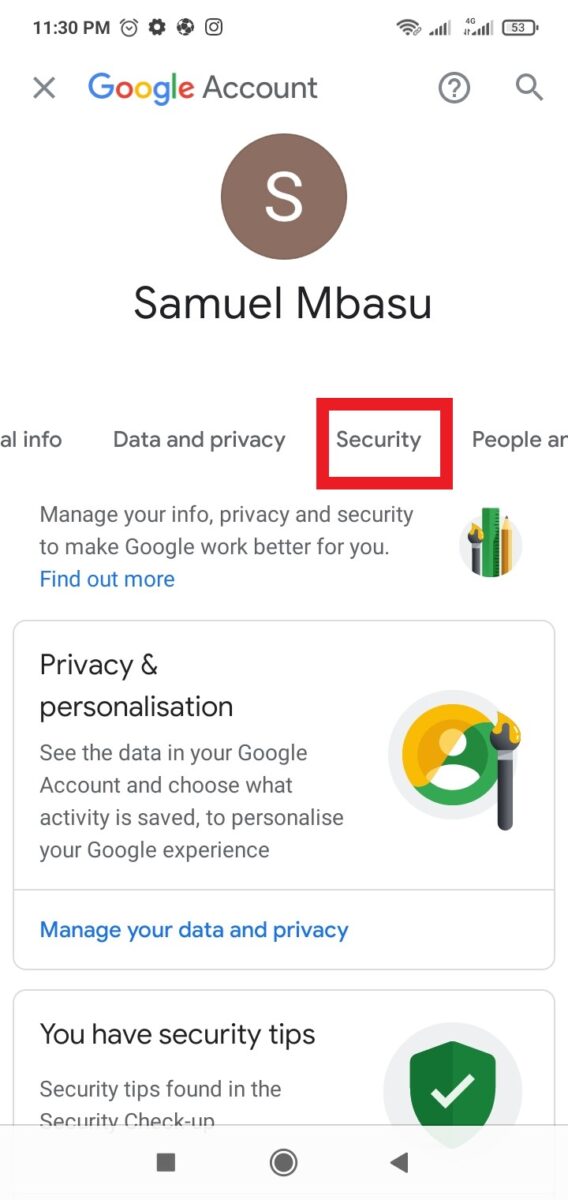568x1200 pixels.
Task: Switch to the Security tab
Action: tap(379, 440)
